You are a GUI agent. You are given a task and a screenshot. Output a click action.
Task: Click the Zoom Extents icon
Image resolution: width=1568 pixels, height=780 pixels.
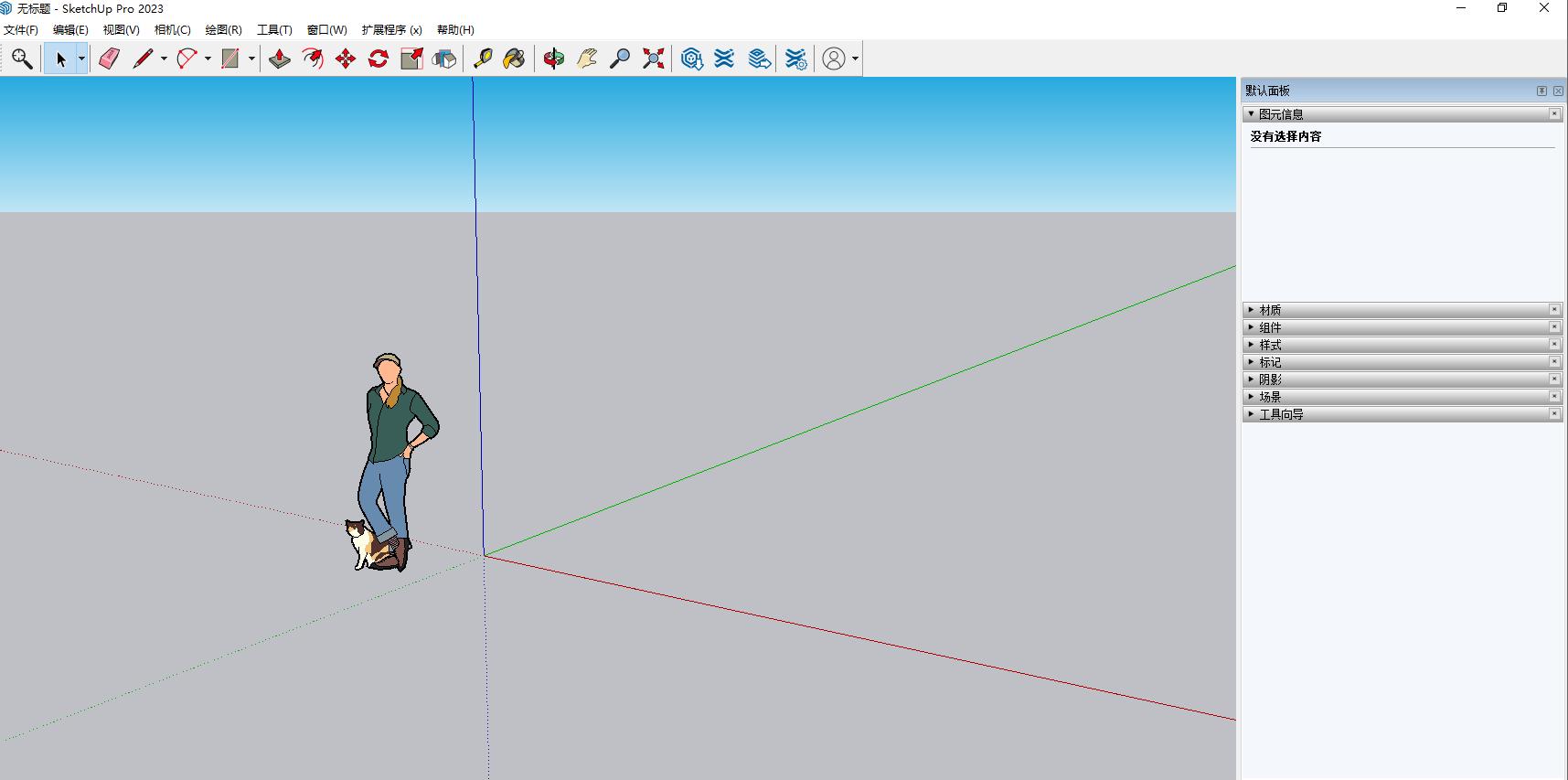point(654,59)
